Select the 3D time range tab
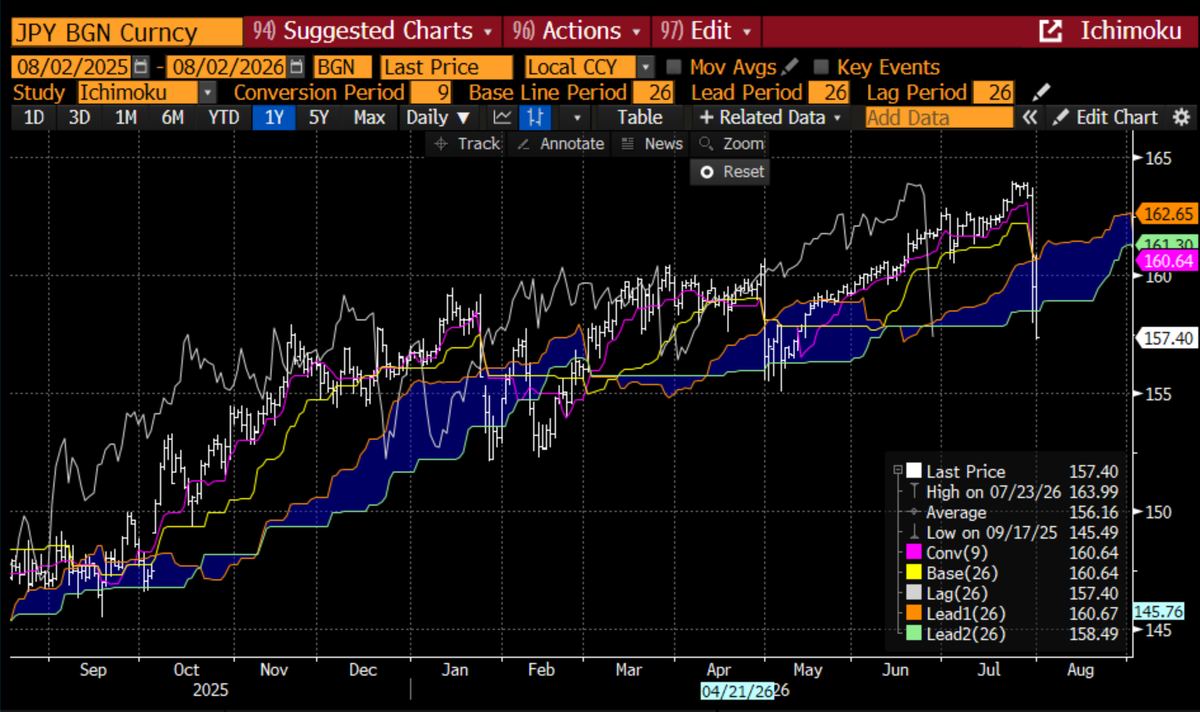 coord(79,117)
